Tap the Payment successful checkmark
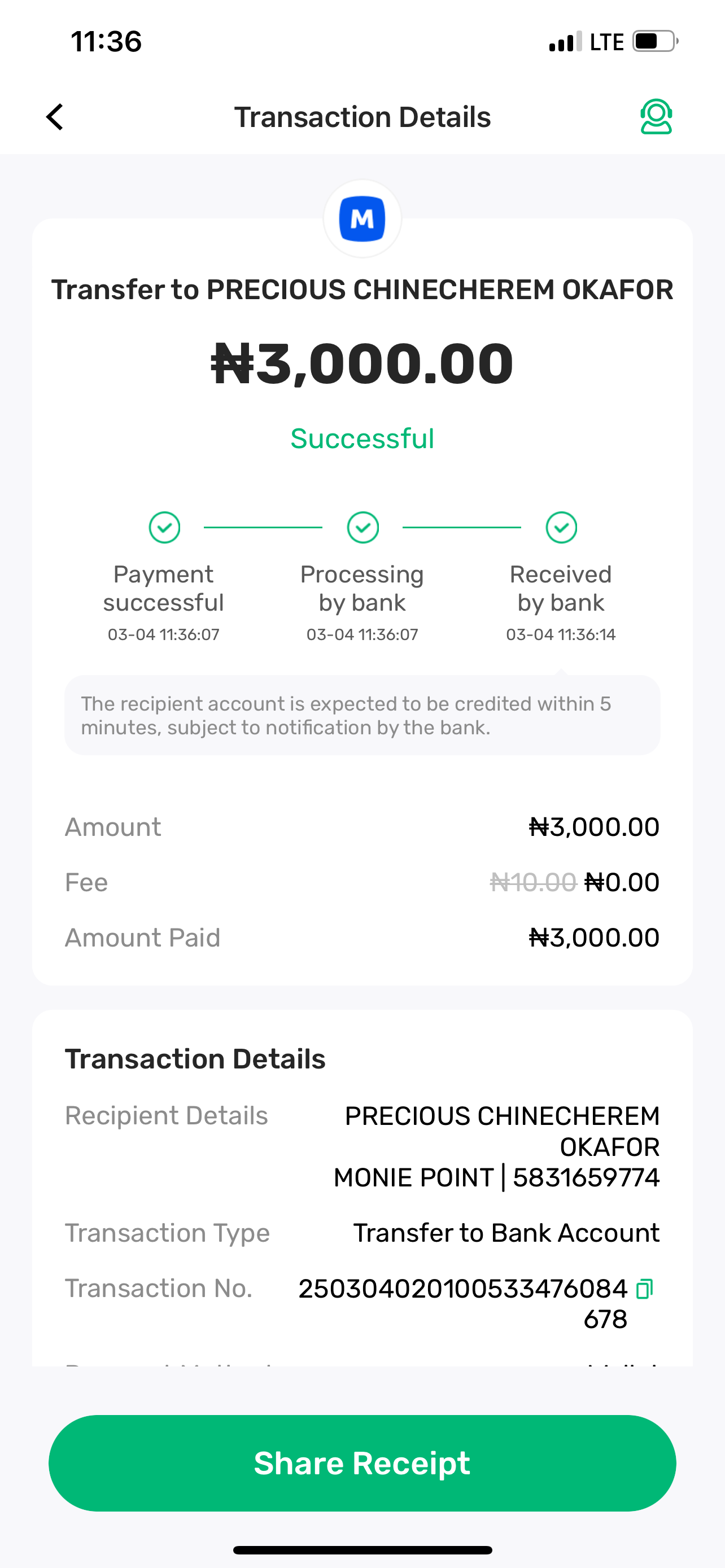This screenshot has height=1568, width=725. point(164,527)
